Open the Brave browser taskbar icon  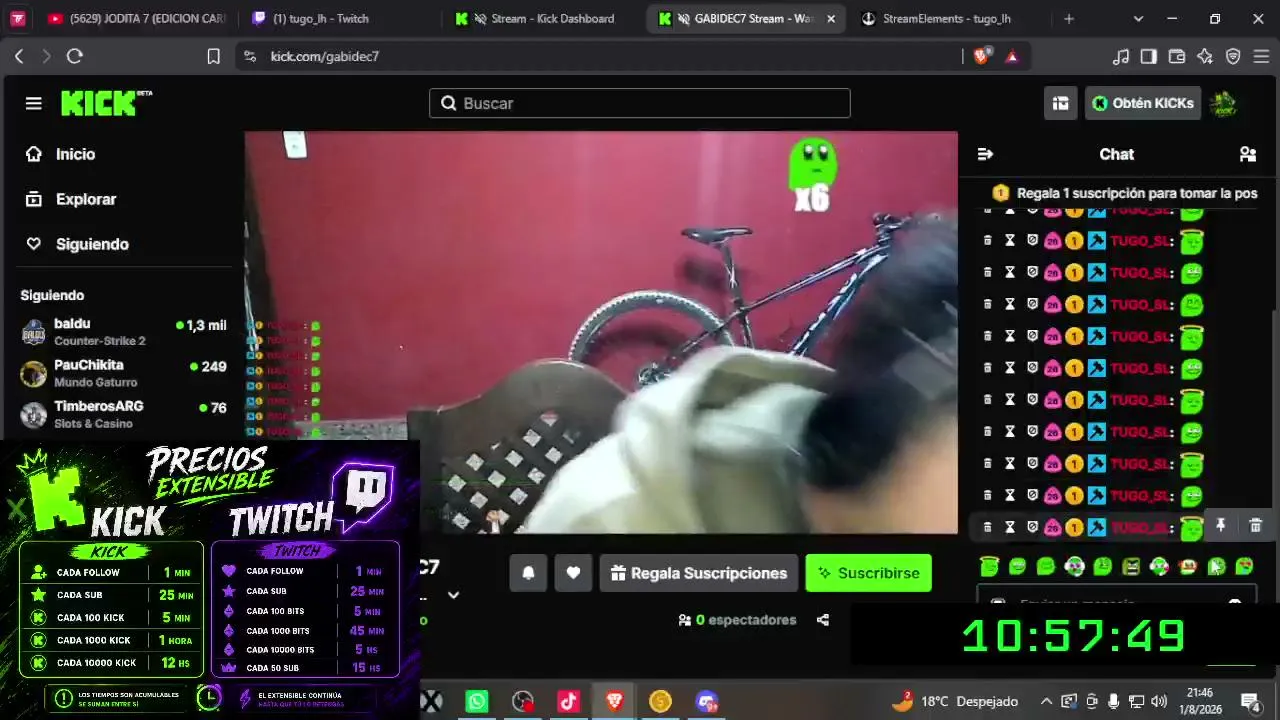(x=615, y=701)
